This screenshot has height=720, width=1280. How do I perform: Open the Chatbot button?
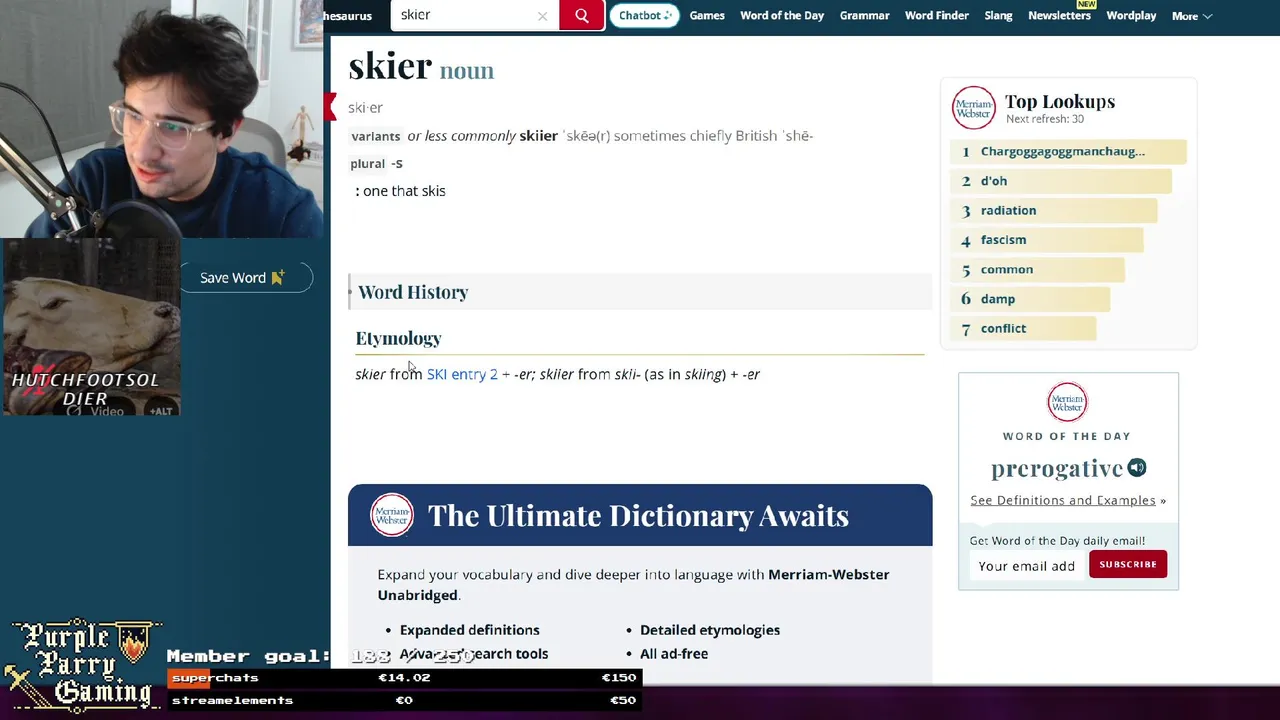click(x=645, y=15)
